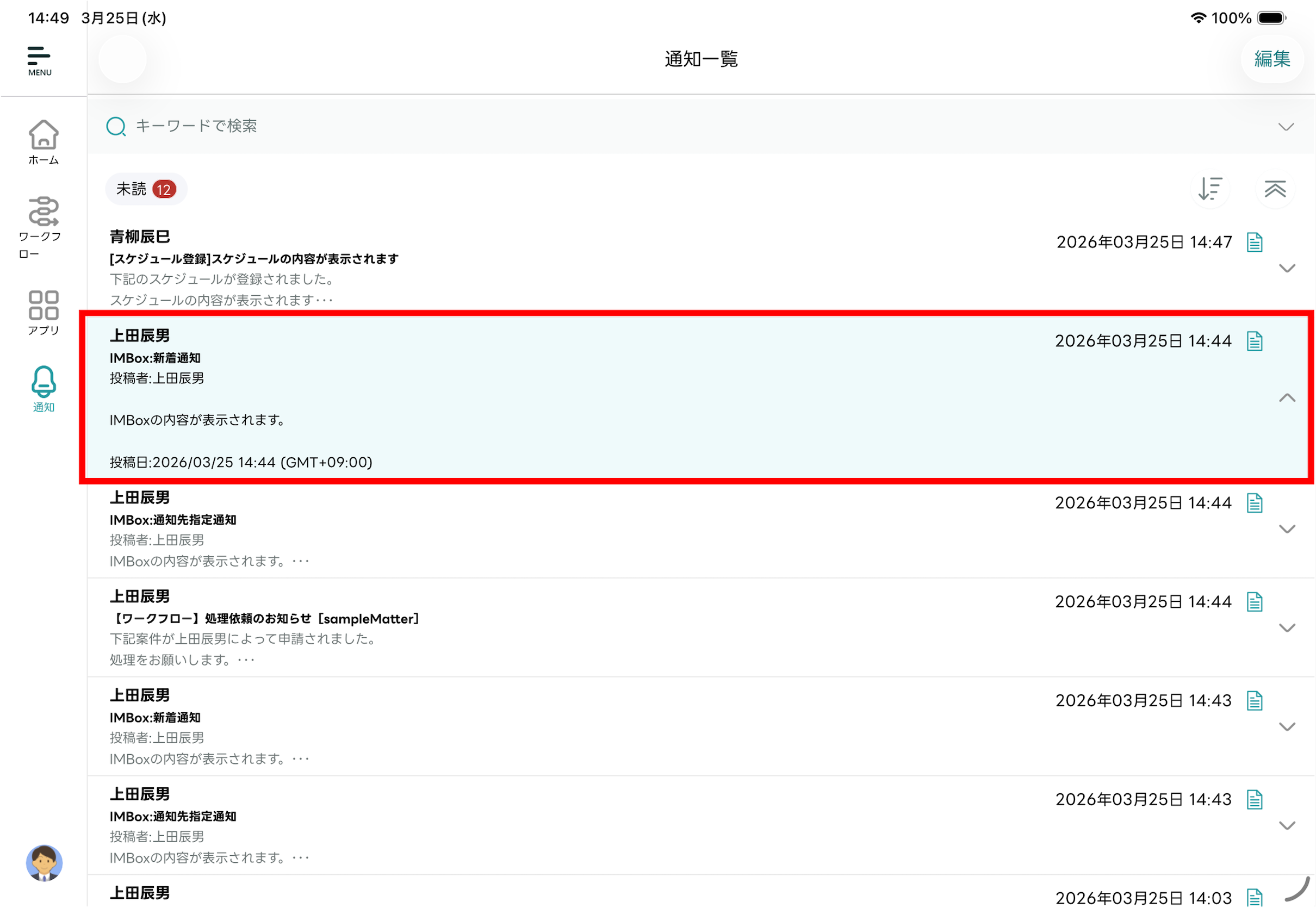Click document icon on 青柳辰巳 notification
The image size is (1316, 908).
point(1254,242)
